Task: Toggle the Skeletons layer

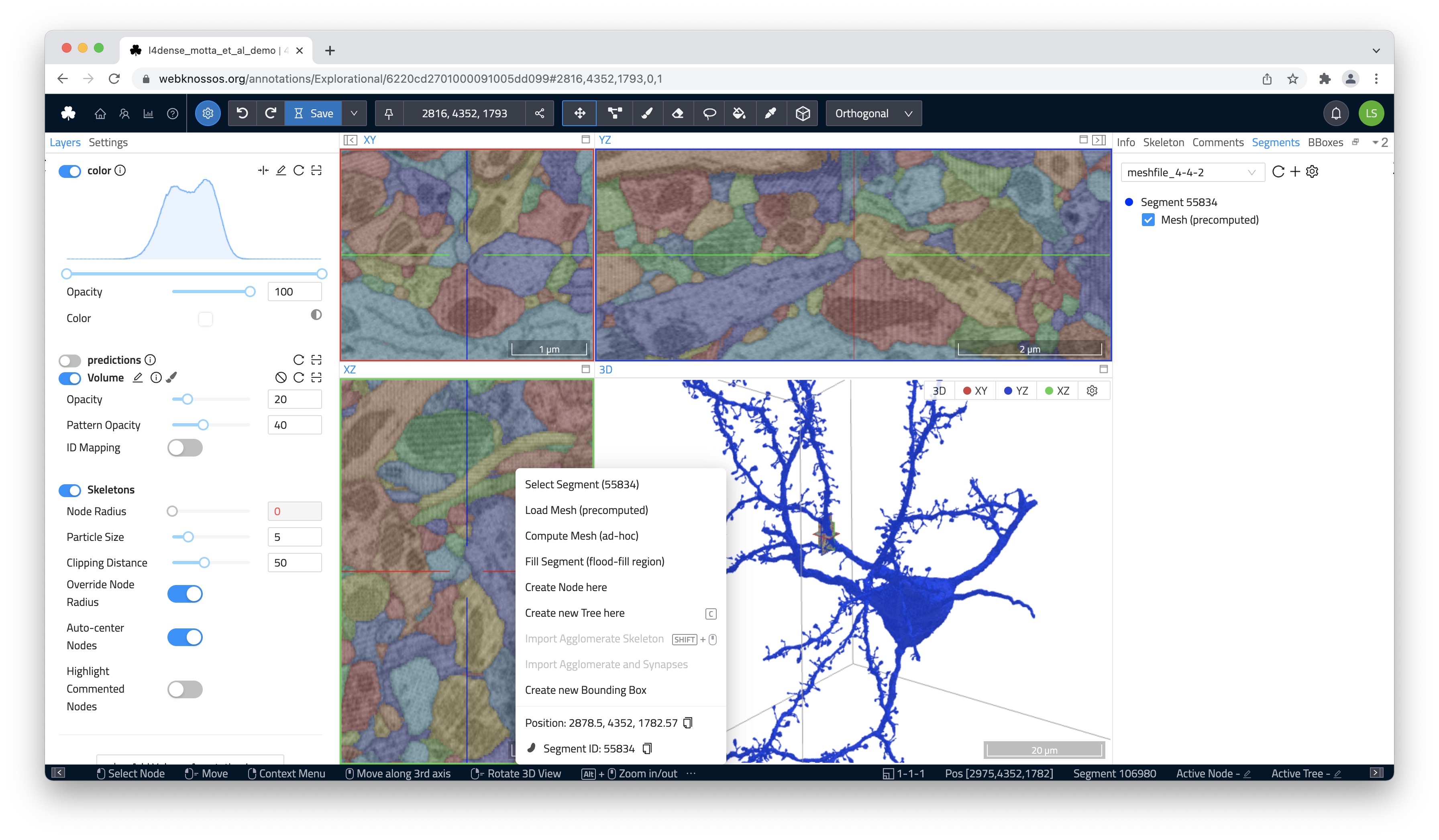Action: pyautogui.click(x=70, y=490)
